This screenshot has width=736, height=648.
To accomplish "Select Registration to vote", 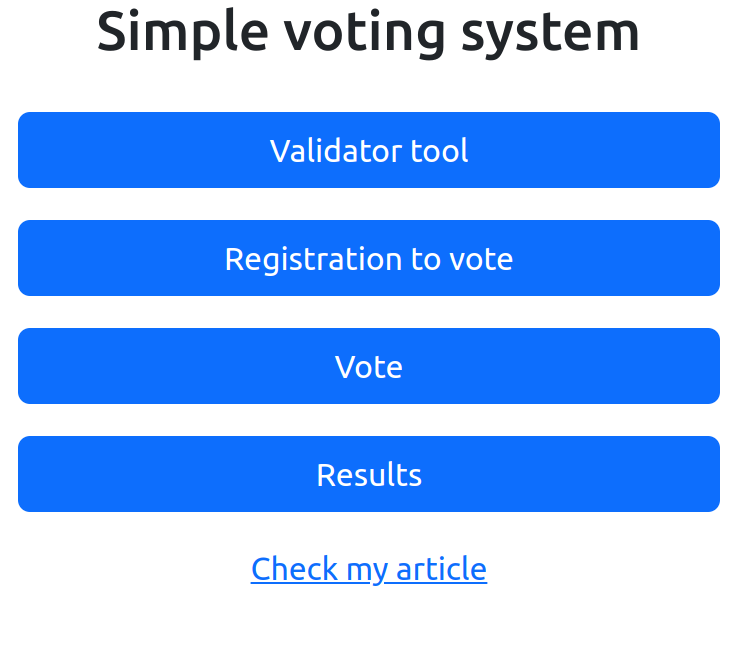I will (x=368, y=258).
